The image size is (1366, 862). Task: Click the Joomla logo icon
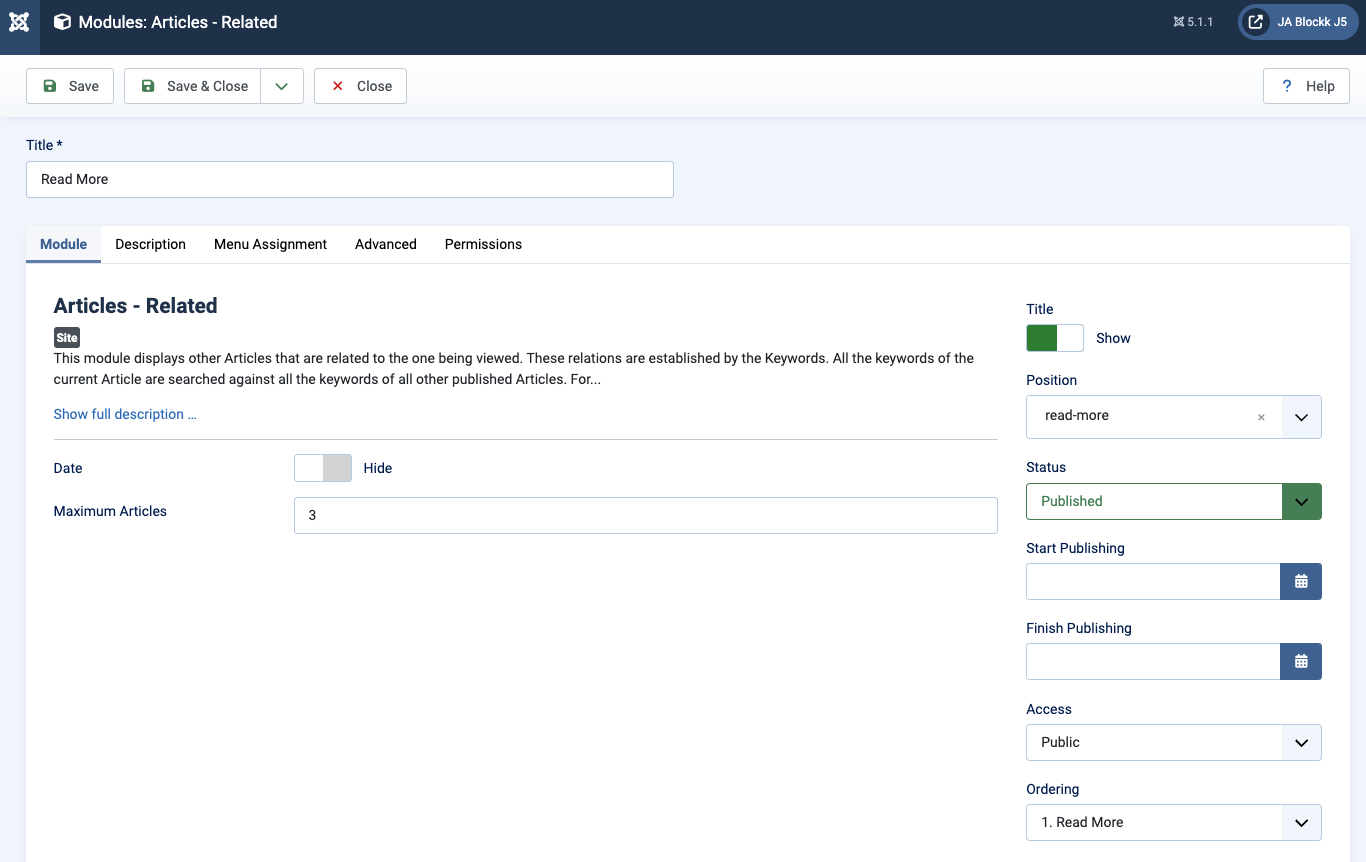tap(19, 22)
